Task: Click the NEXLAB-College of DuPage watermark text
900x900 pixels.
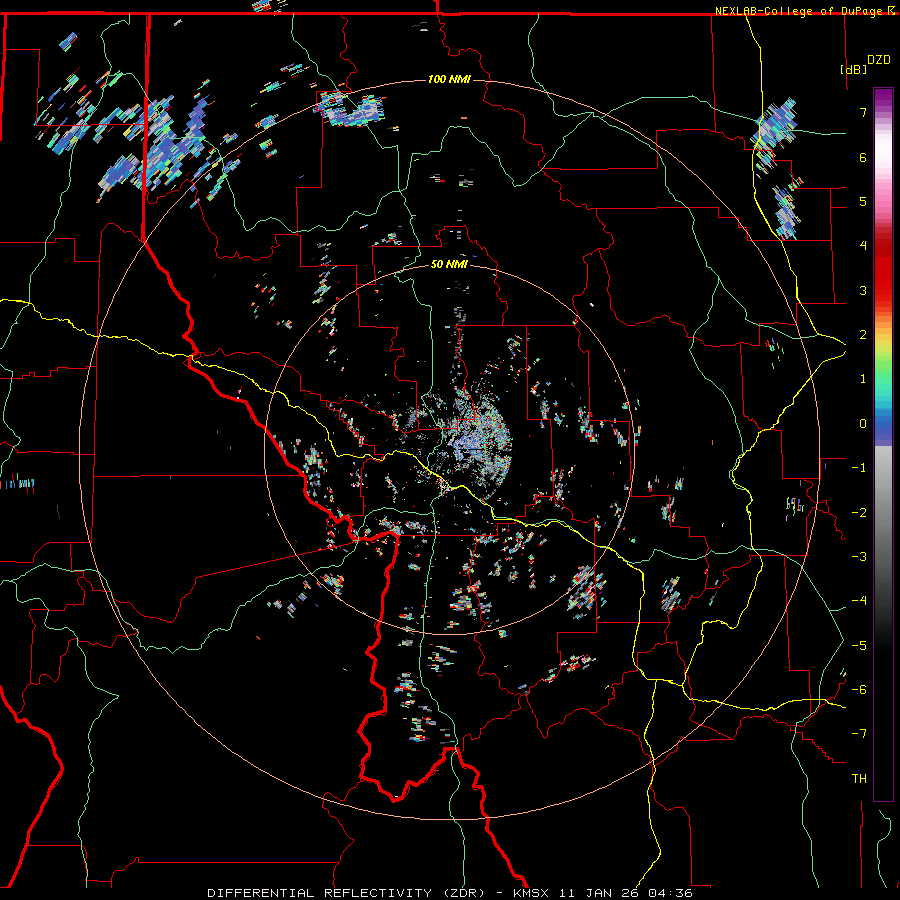Action: pyautogui.click(x=799, y=11)
